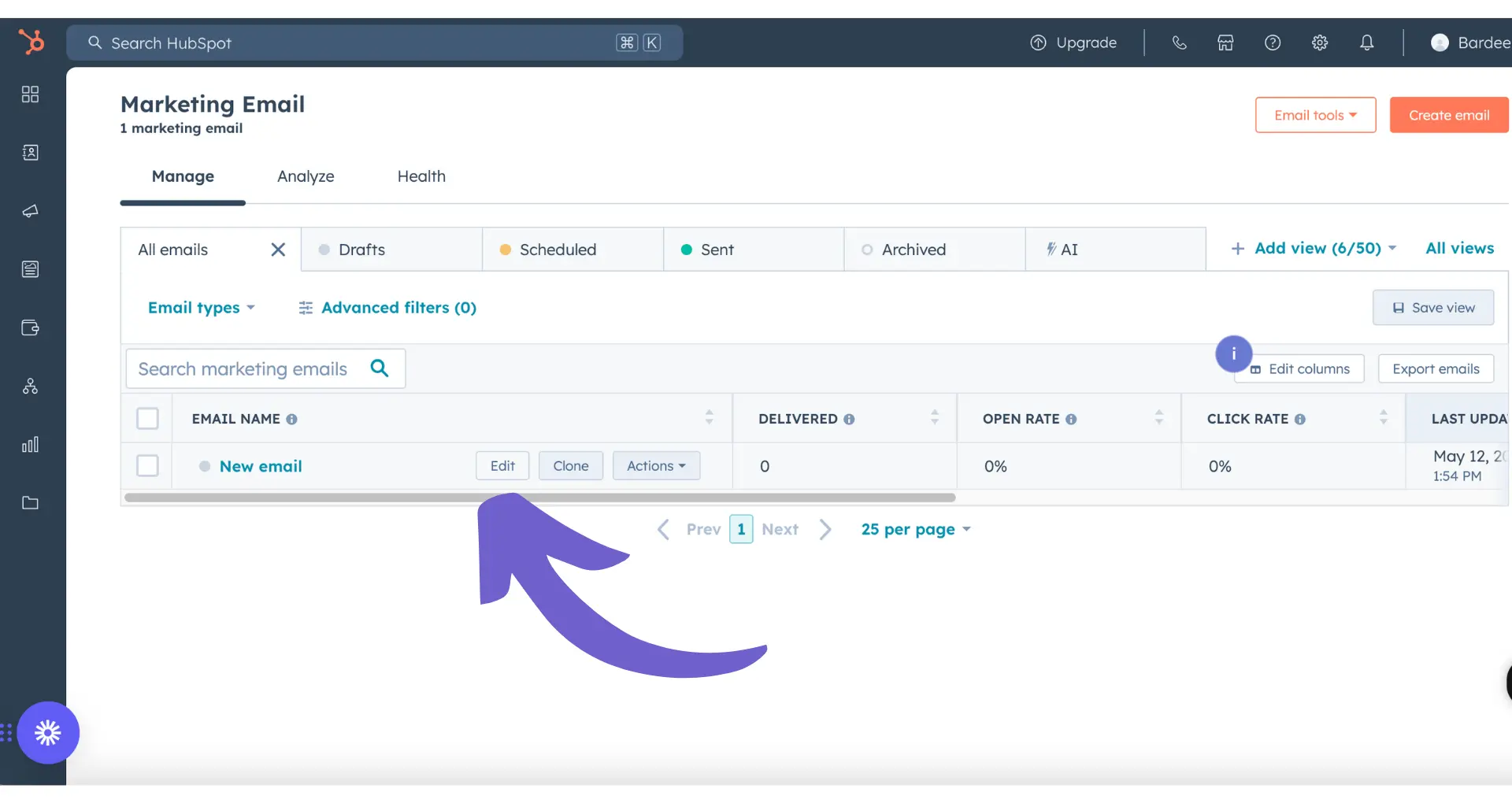Image resolution: width=1512 pixels, height=803 pixels.
Task: Go to the Next page
Action: (796, 530)
